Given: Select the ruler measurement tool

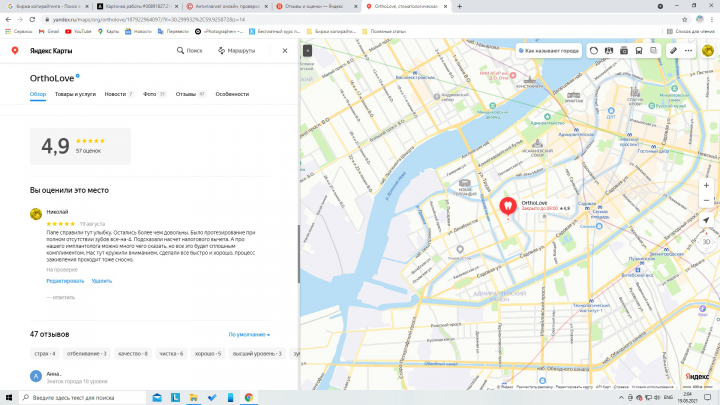Looking at the screenshot, I should [673, 51].
